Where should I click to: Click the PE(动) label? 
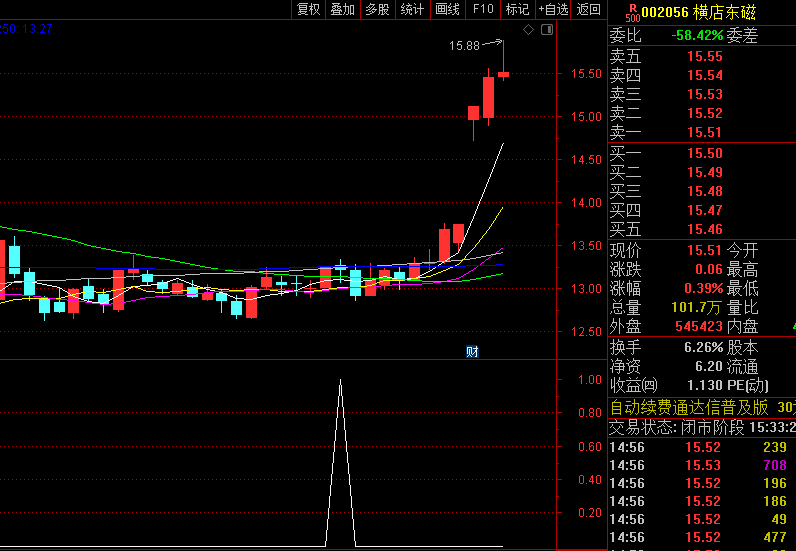[748, 385]
